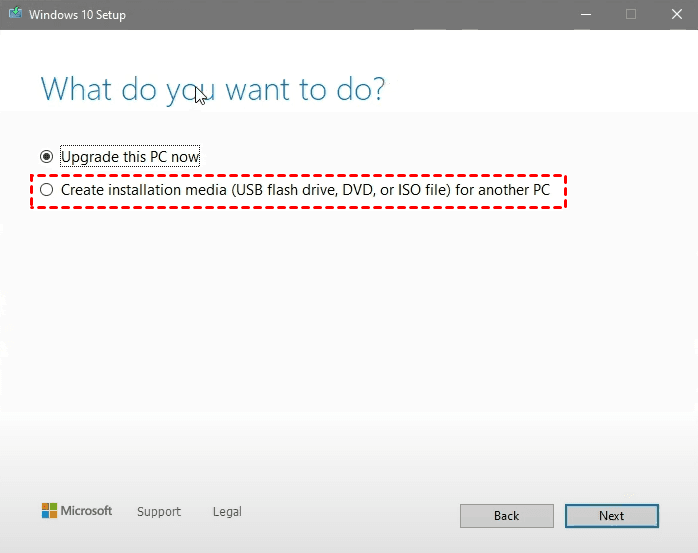Click the Microsoft logo
The height and width of the screenshot is (553, 698).
click(x=77, y=511)
